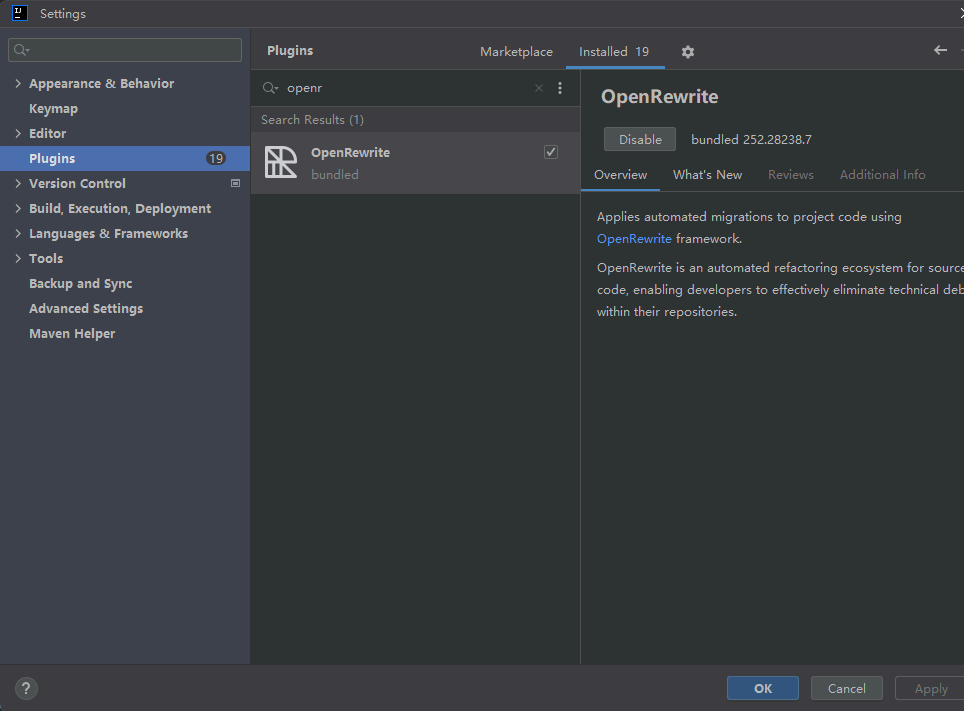Apply the settings changes
The image size is (964, 711).
coord(928,688)
